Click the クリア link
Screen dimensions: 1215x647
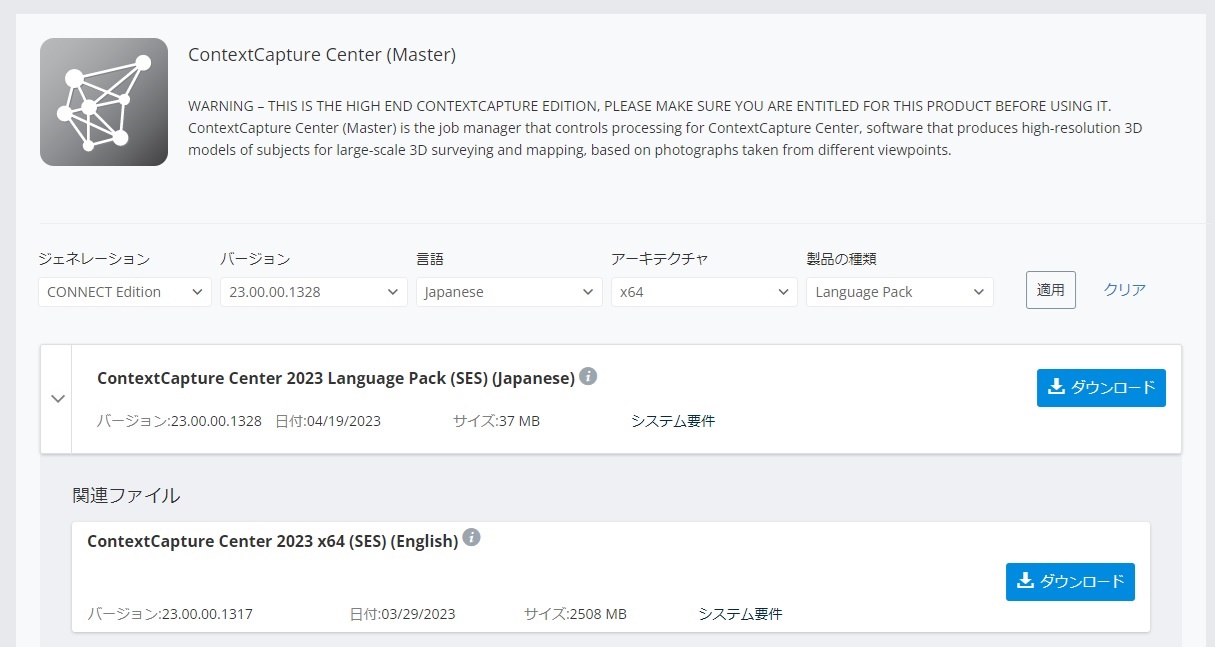1125,290
